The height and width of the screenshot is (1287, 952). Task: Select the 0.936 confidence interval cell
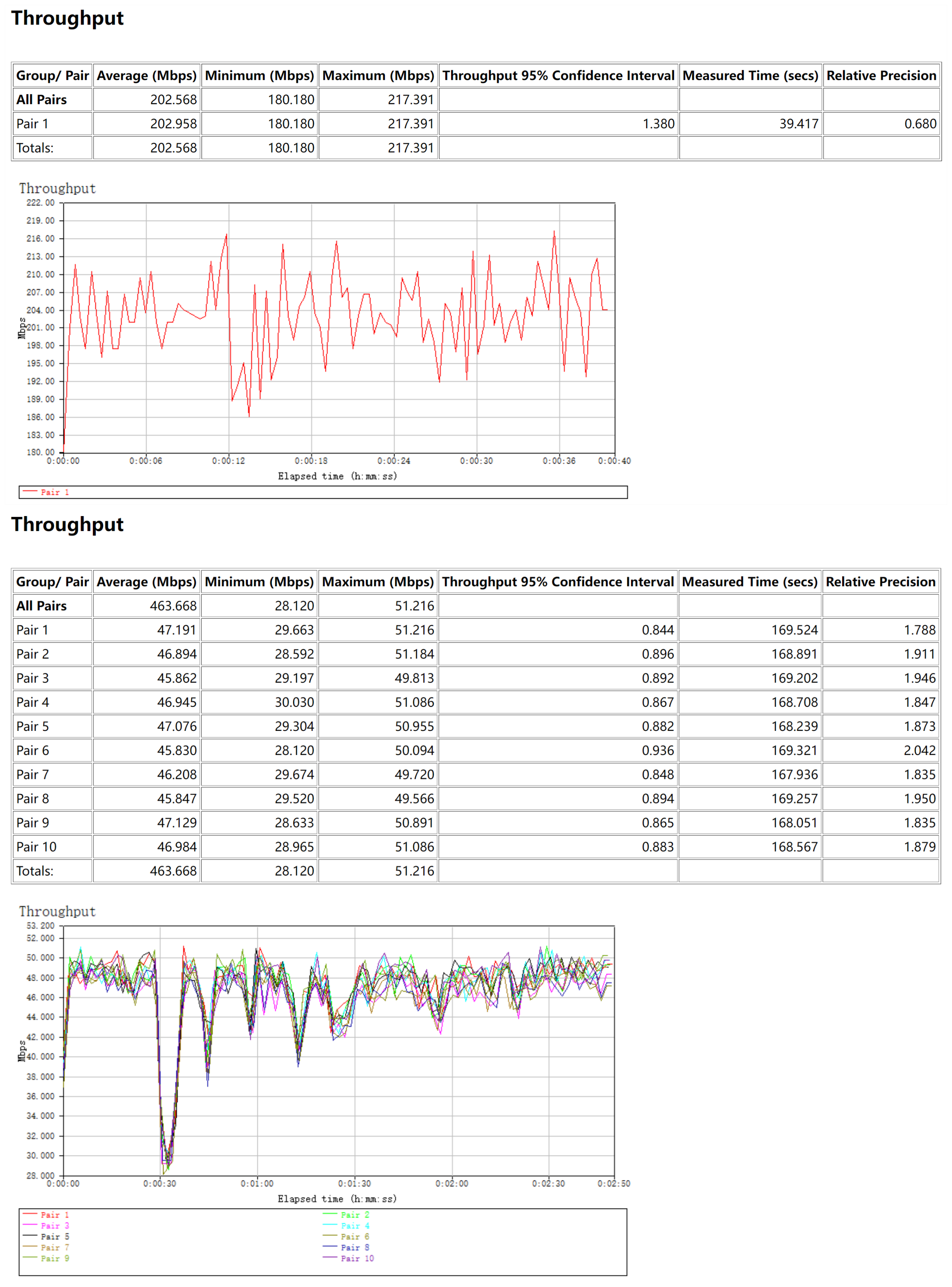click(657, 750)
